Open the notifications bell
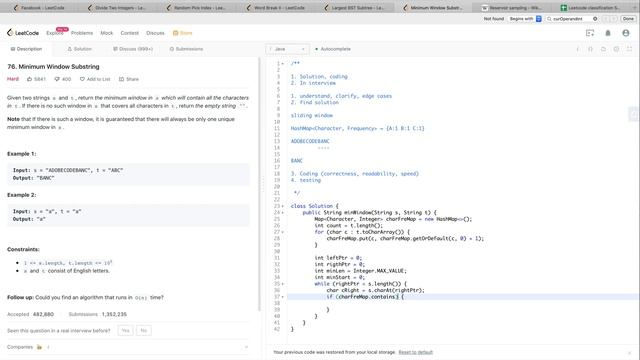 coord(608,33)
